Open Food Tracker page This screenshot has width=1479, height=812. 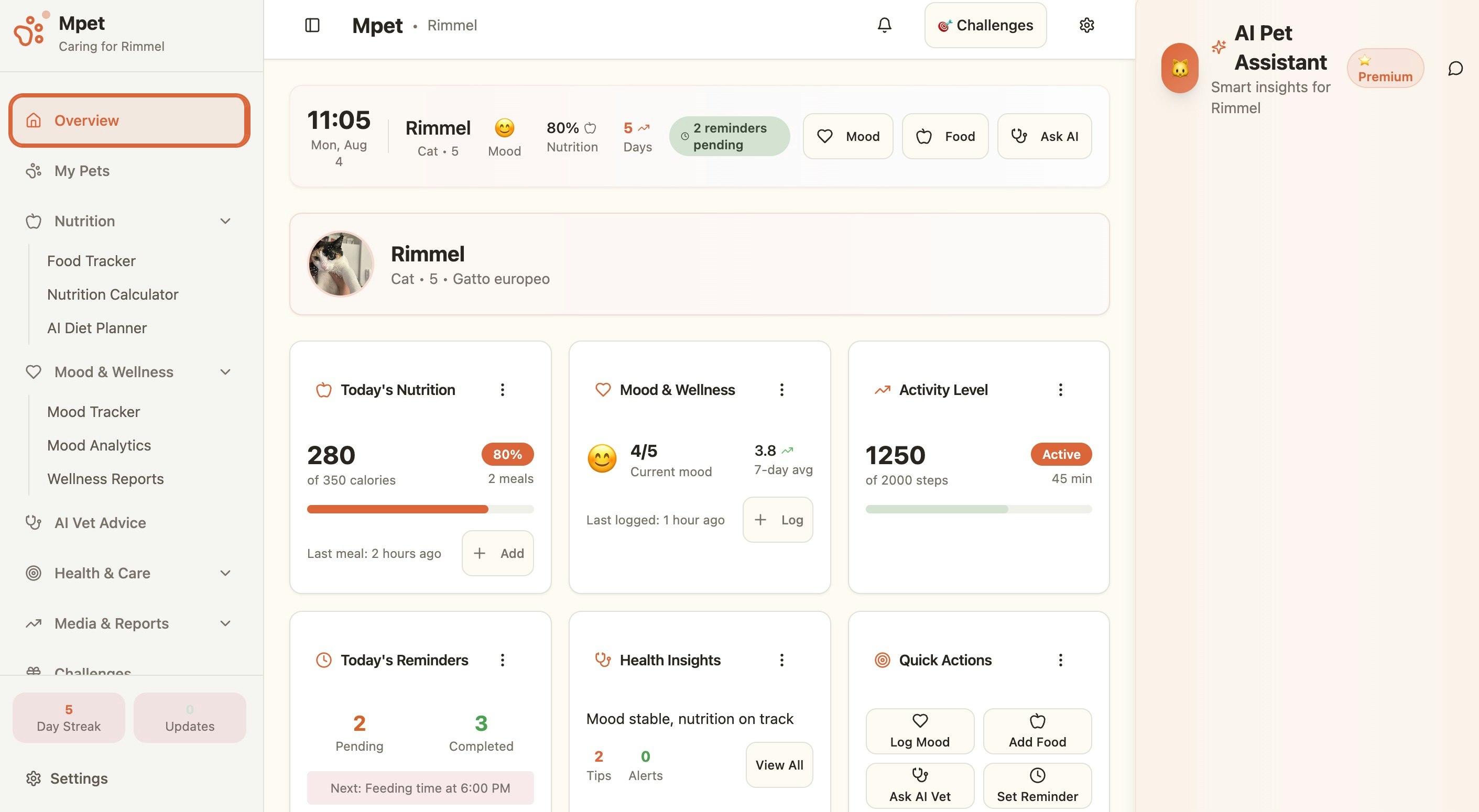click(91, 261)
